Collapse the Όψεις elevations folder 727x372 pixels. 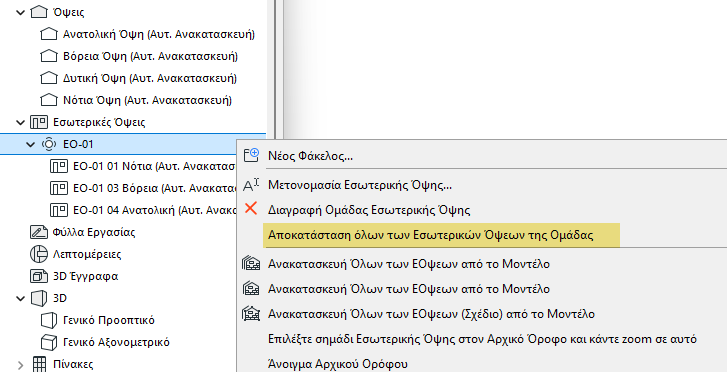(x=20, y=12)
